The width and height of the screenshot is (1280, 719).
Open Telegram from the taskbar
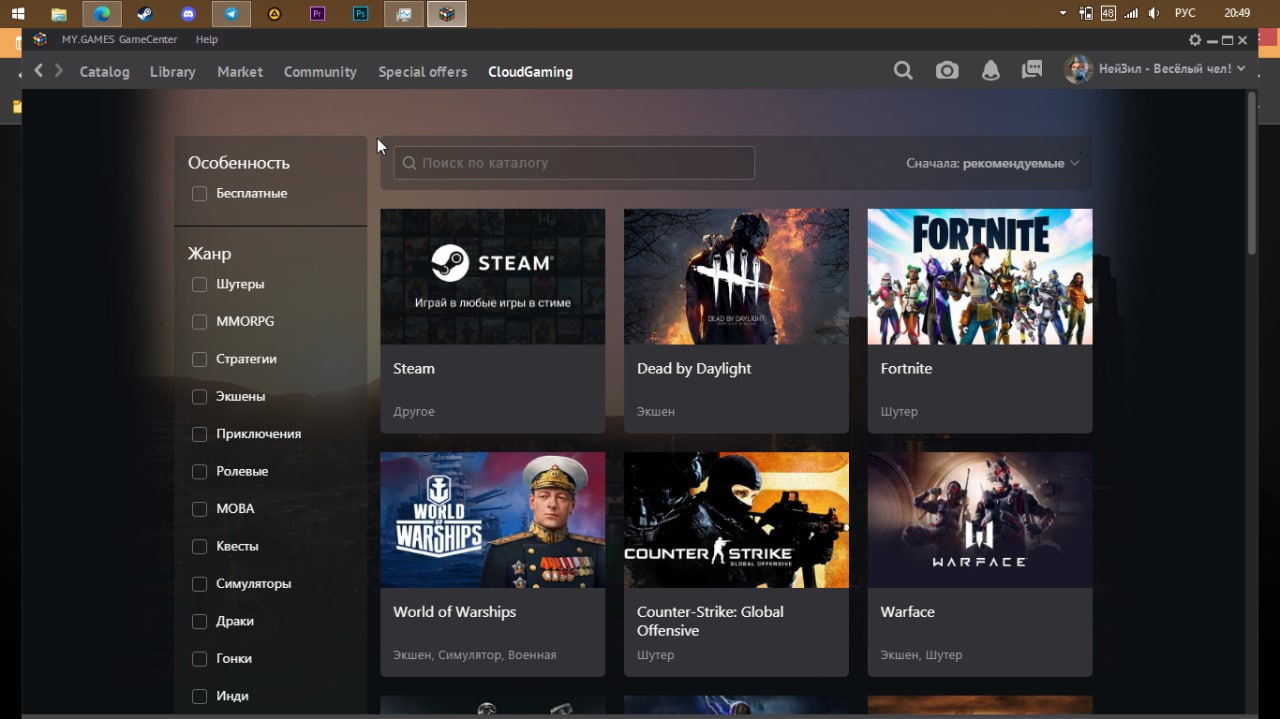click(231, 14)
